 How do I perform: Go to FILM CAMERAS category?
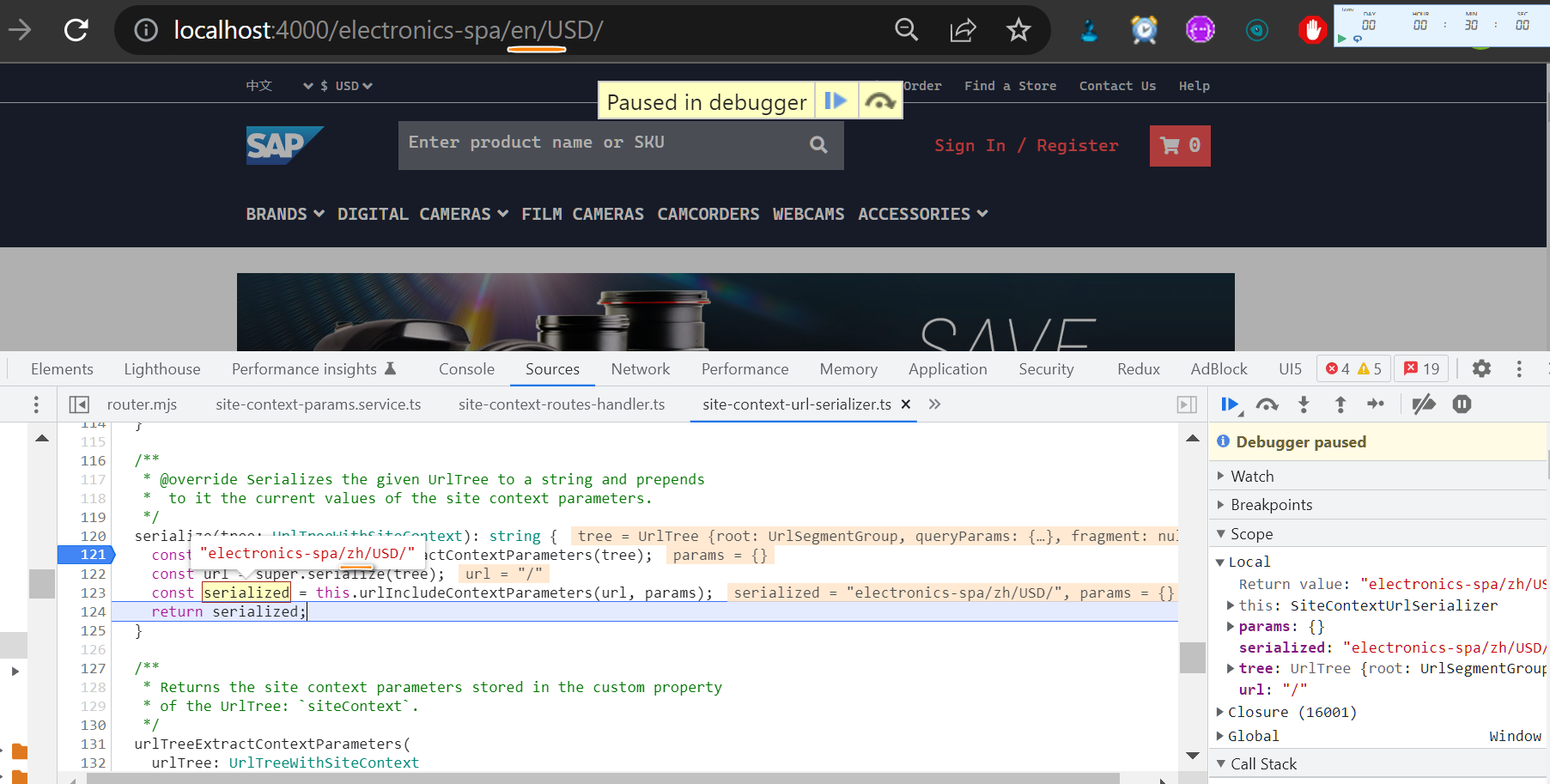coord(582,214)
